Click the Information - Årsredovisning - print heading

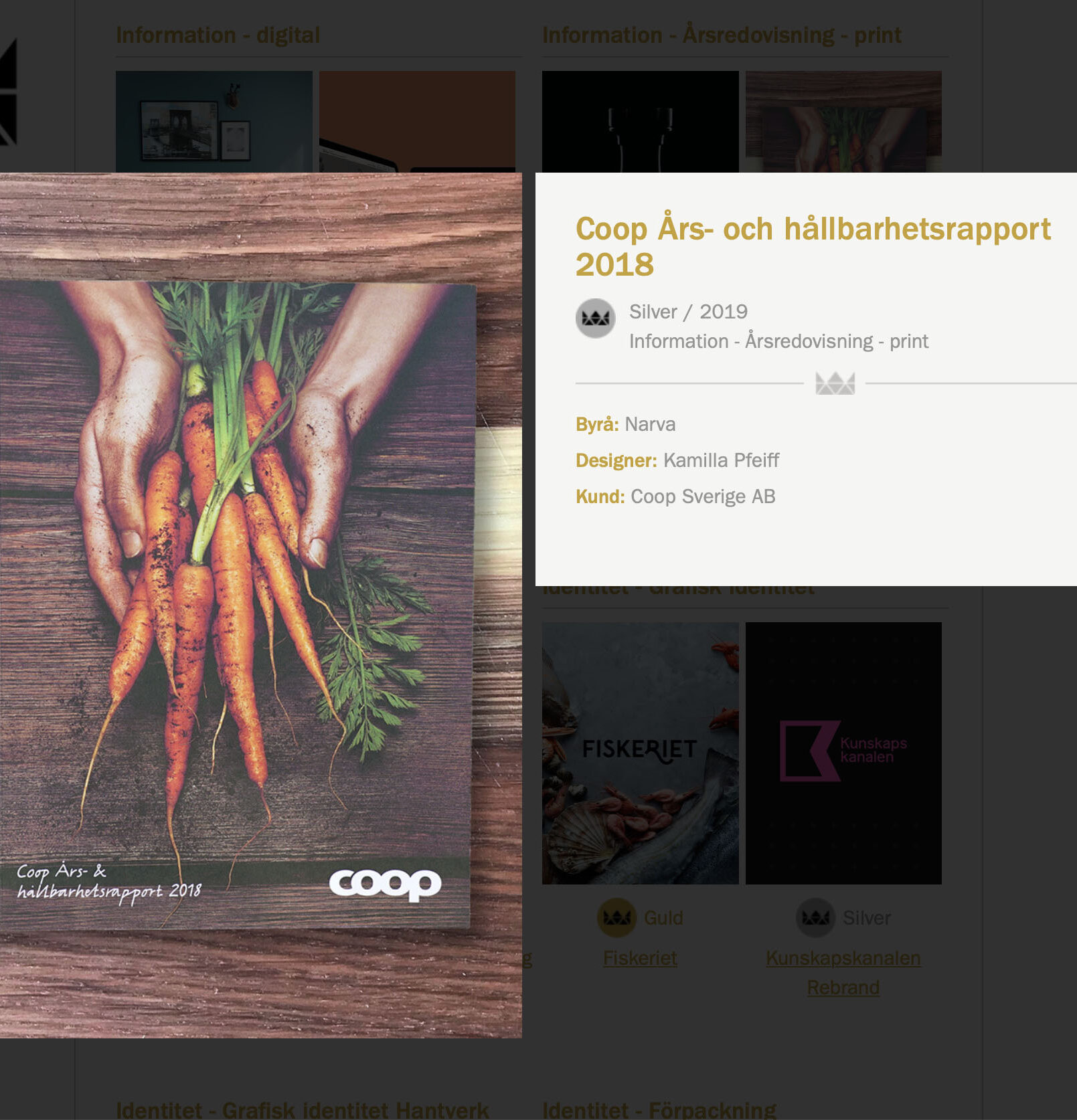point(722,35)
